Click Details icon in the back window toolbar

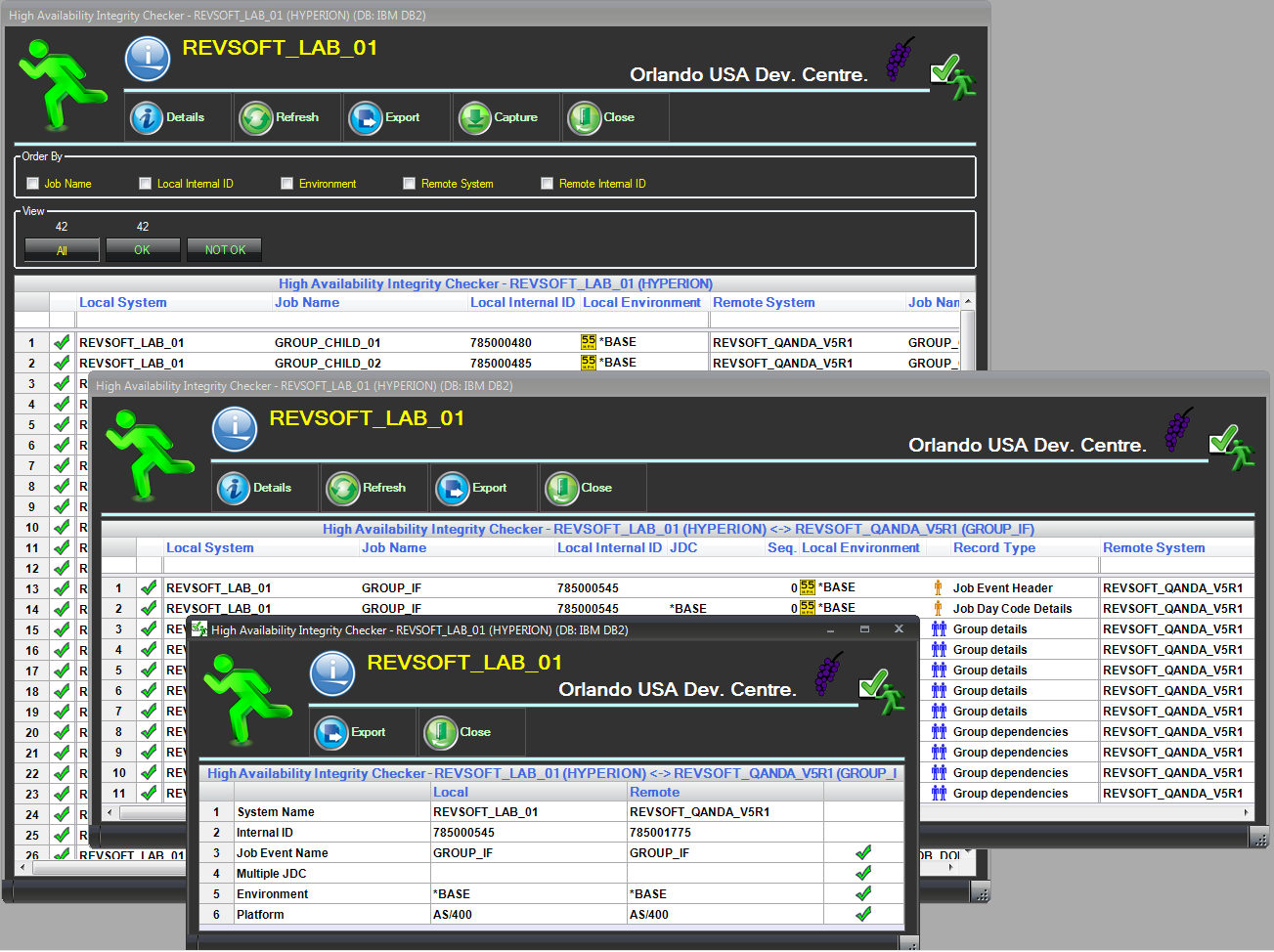tap(147, 118)
